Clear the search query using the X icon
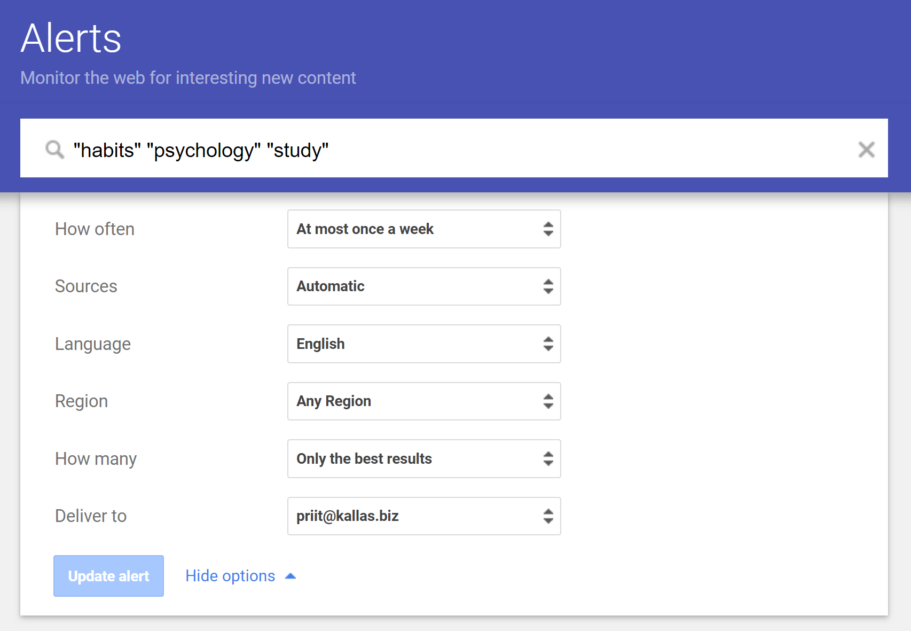The height and width of the screenshot is (631, 911). [x=866, y=149]
